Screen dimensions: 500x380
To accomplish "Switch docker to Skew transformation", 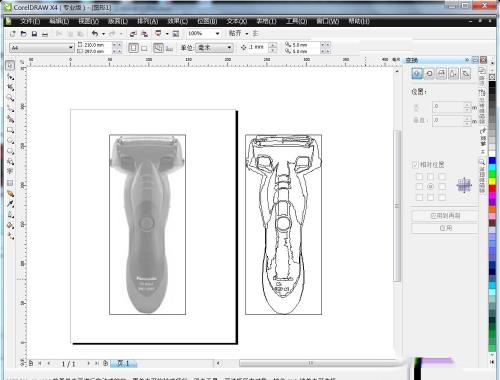I will tap(466, 74).
